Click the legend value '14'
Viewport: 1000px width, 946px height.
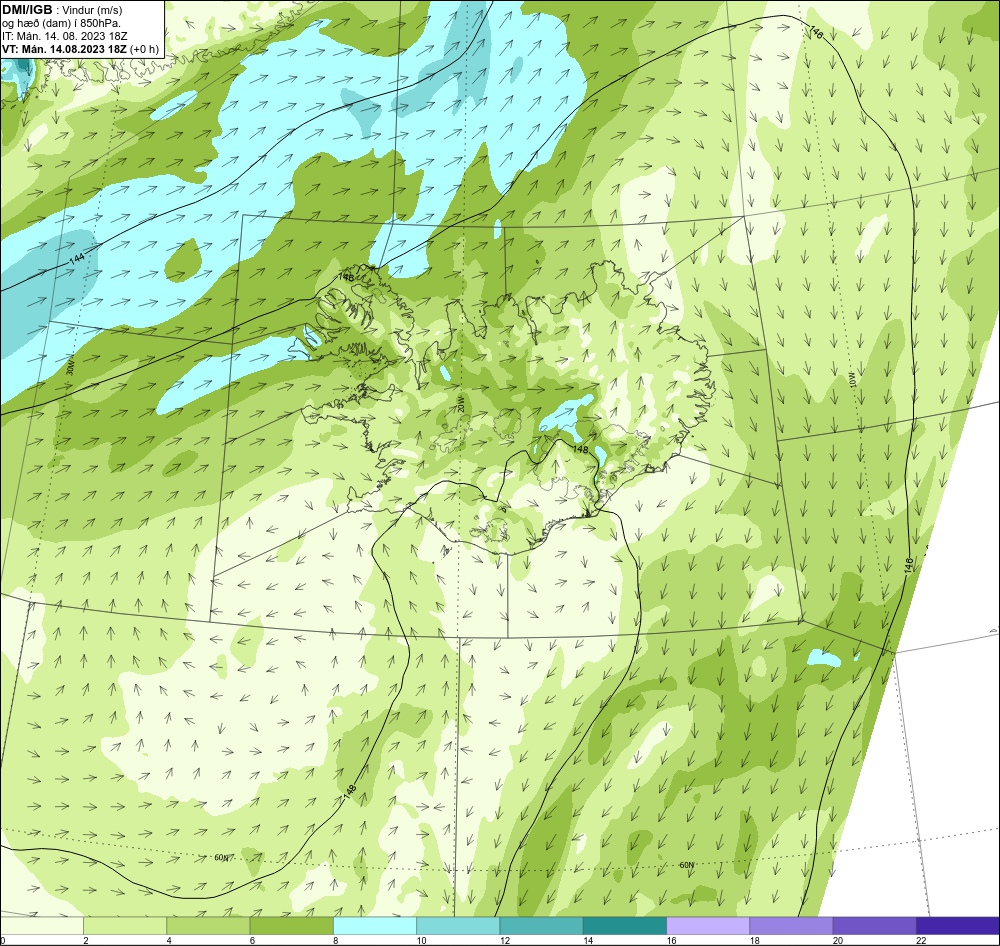tap(588, 940)
